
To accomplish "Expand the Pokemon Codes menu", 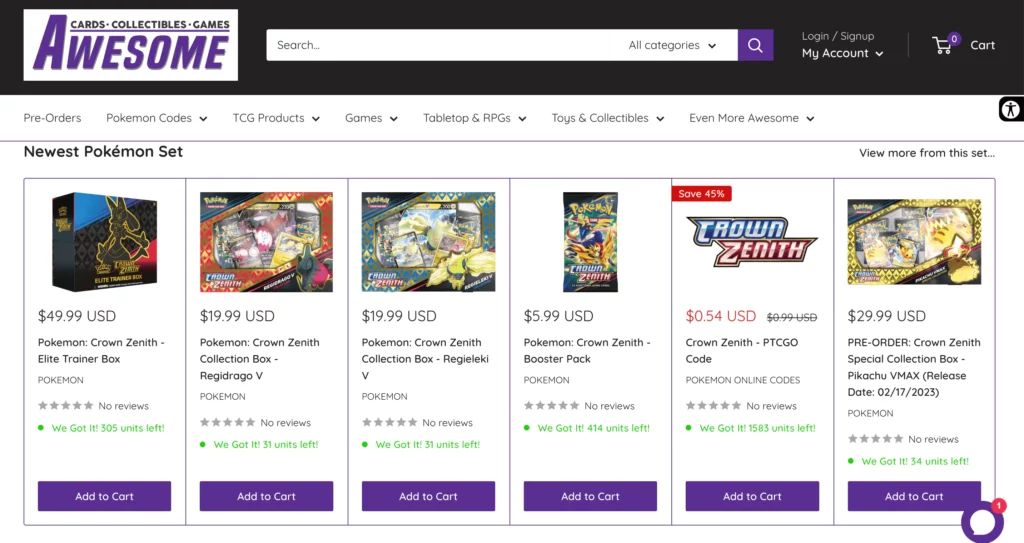I will (157, 118).
